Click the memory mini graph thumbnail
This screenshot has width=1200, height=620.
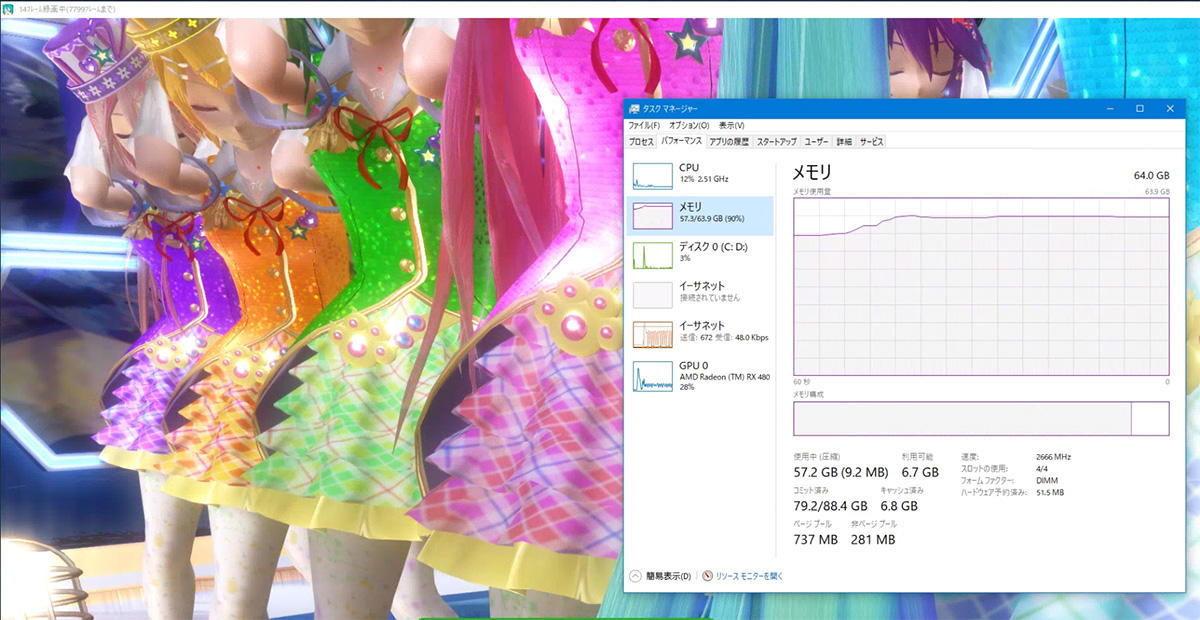[x=652, y=215]
